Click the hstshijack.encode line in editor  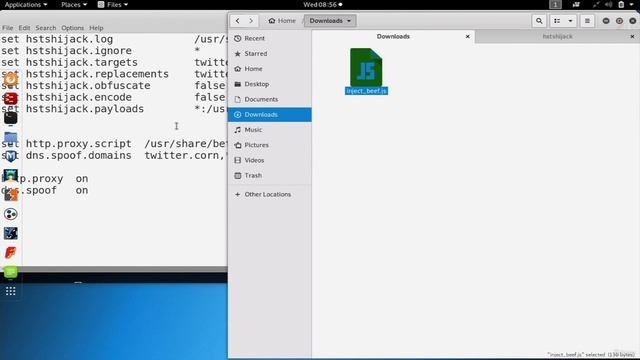pos(113,97)
